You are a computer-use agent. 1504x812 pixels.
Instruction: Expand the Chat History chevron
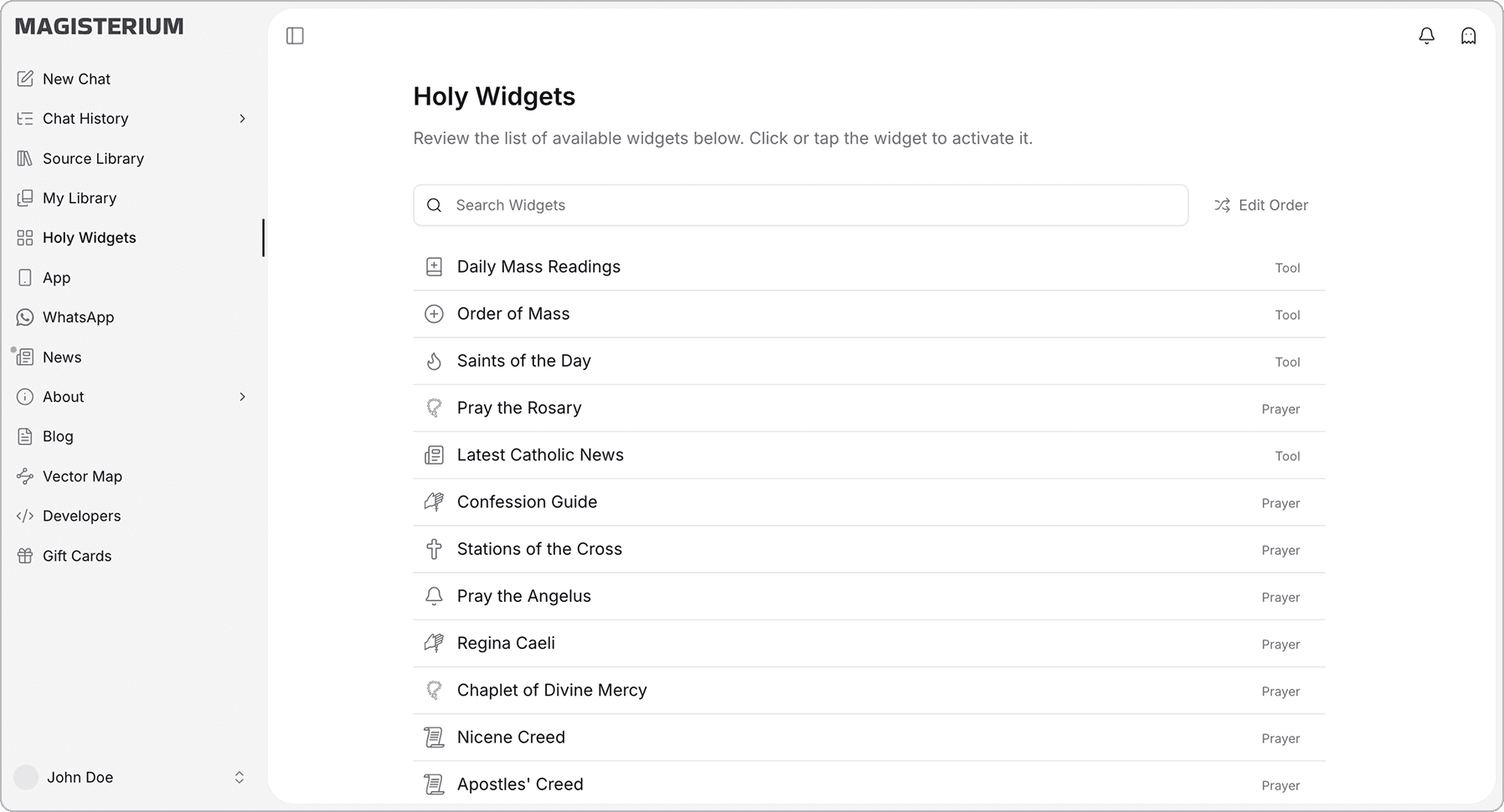click(242, 119)
